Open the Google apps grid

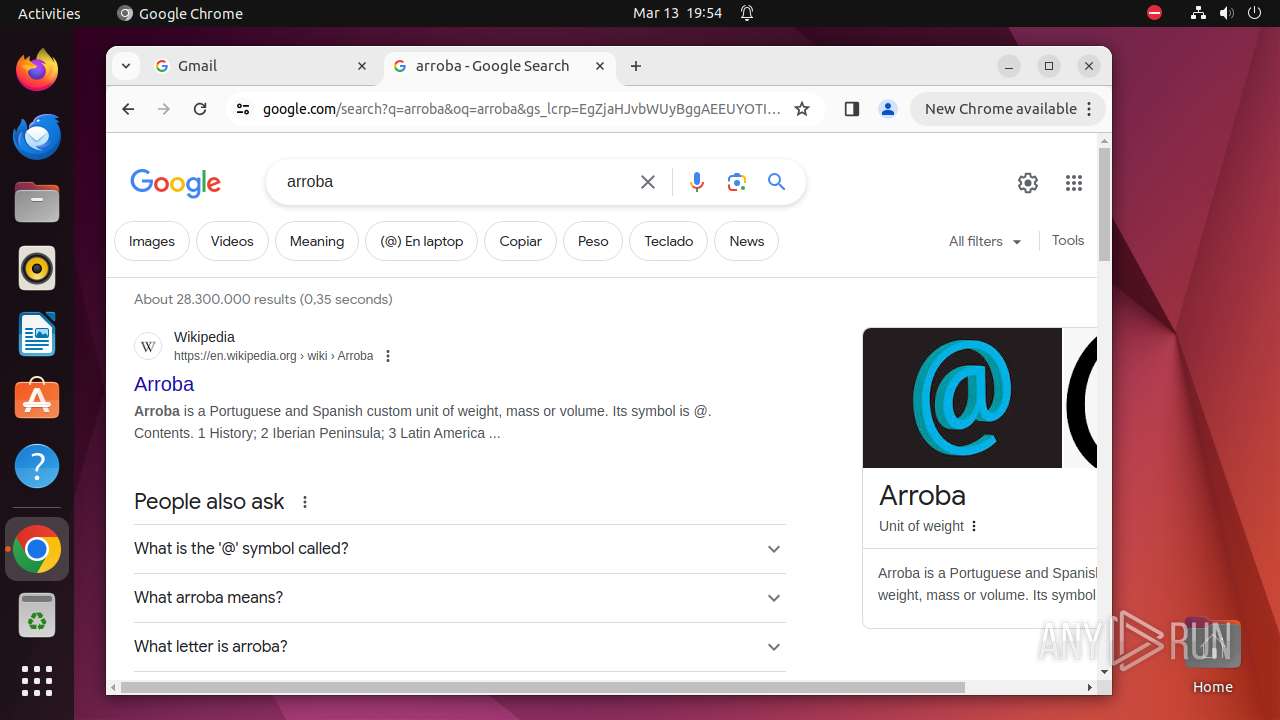pos(1074,183)
